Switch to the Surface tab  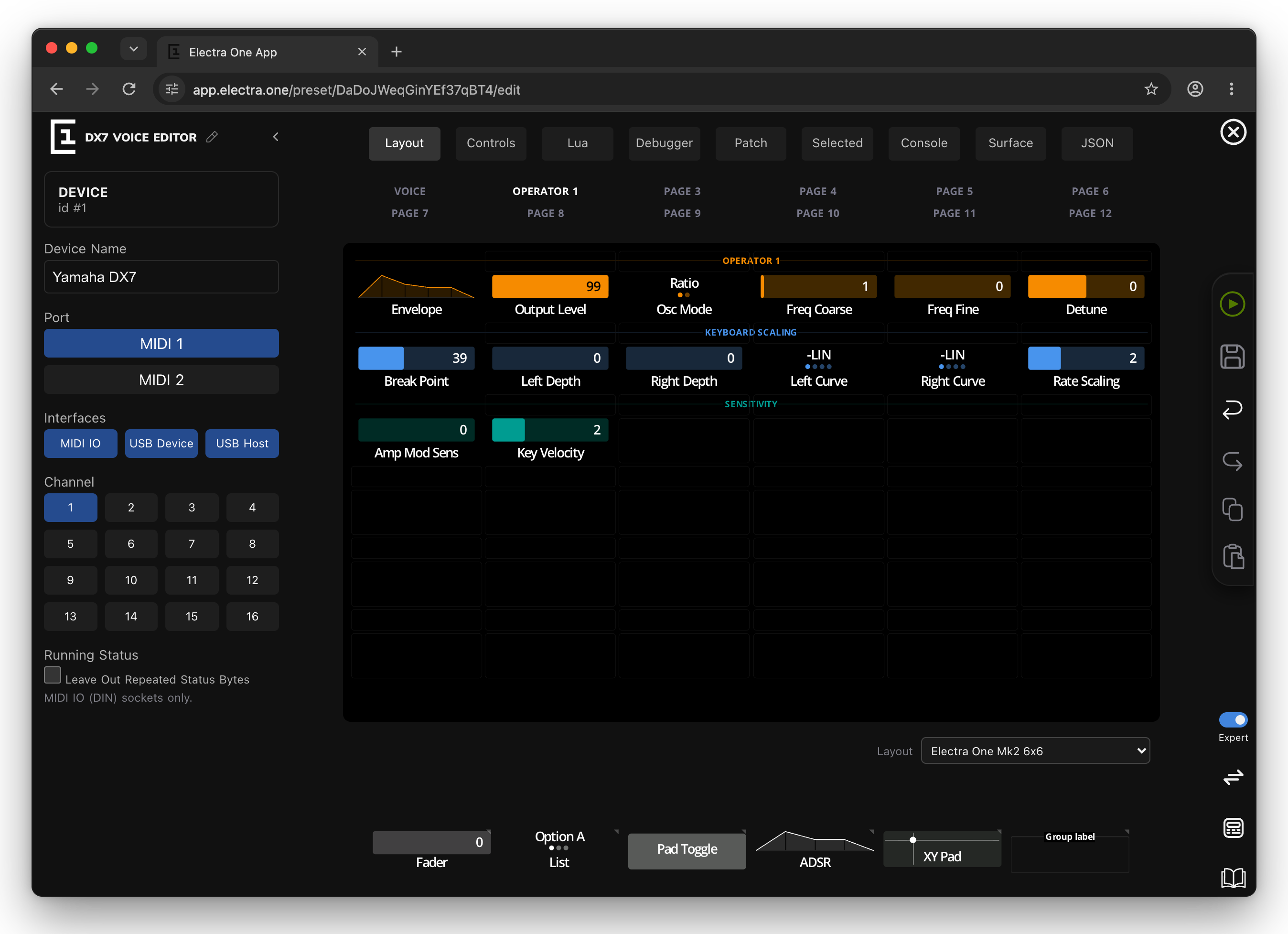tap(1010, 143)
